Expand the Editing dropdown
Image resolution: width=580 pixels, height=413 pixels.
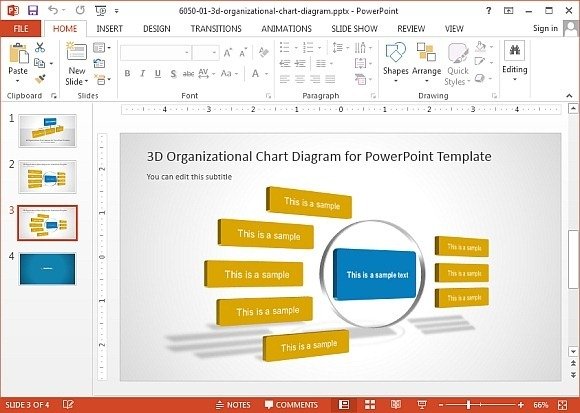point(514,61)
